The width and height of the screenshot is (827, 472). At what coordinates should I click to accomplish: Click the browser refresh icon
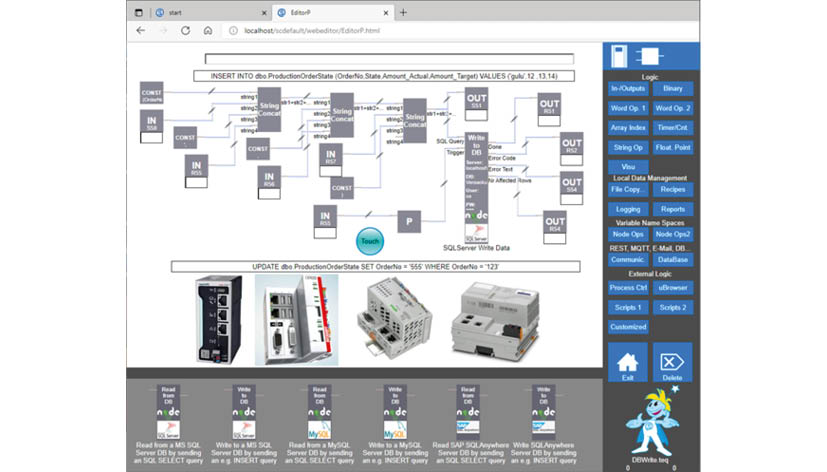(185, 31)
